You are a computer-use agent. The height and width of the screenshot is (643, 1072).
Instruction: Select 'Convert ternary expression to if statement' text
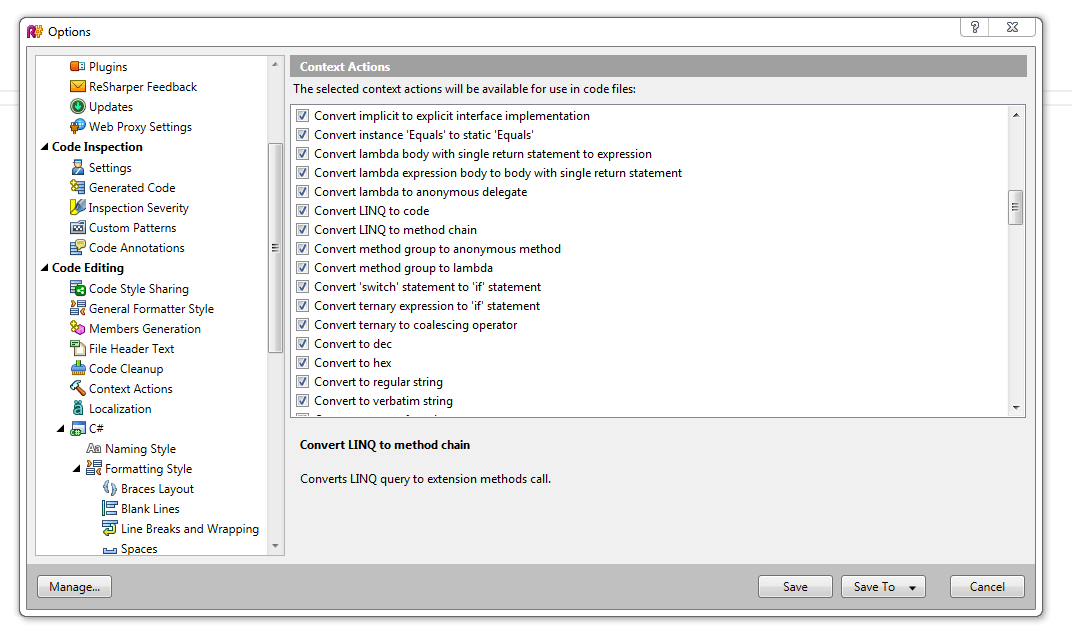[427, 305]
